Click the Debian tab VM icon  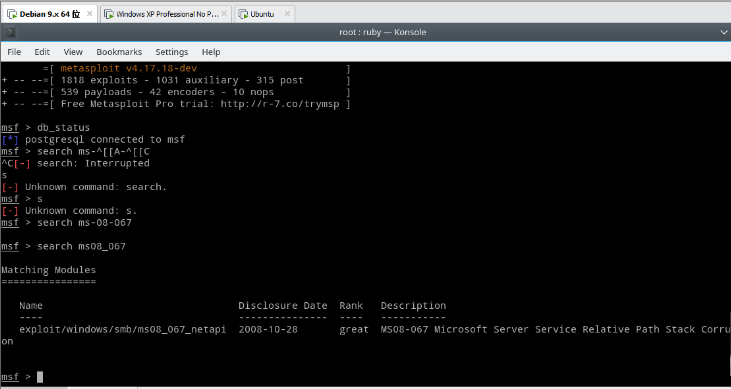(12, 14)
